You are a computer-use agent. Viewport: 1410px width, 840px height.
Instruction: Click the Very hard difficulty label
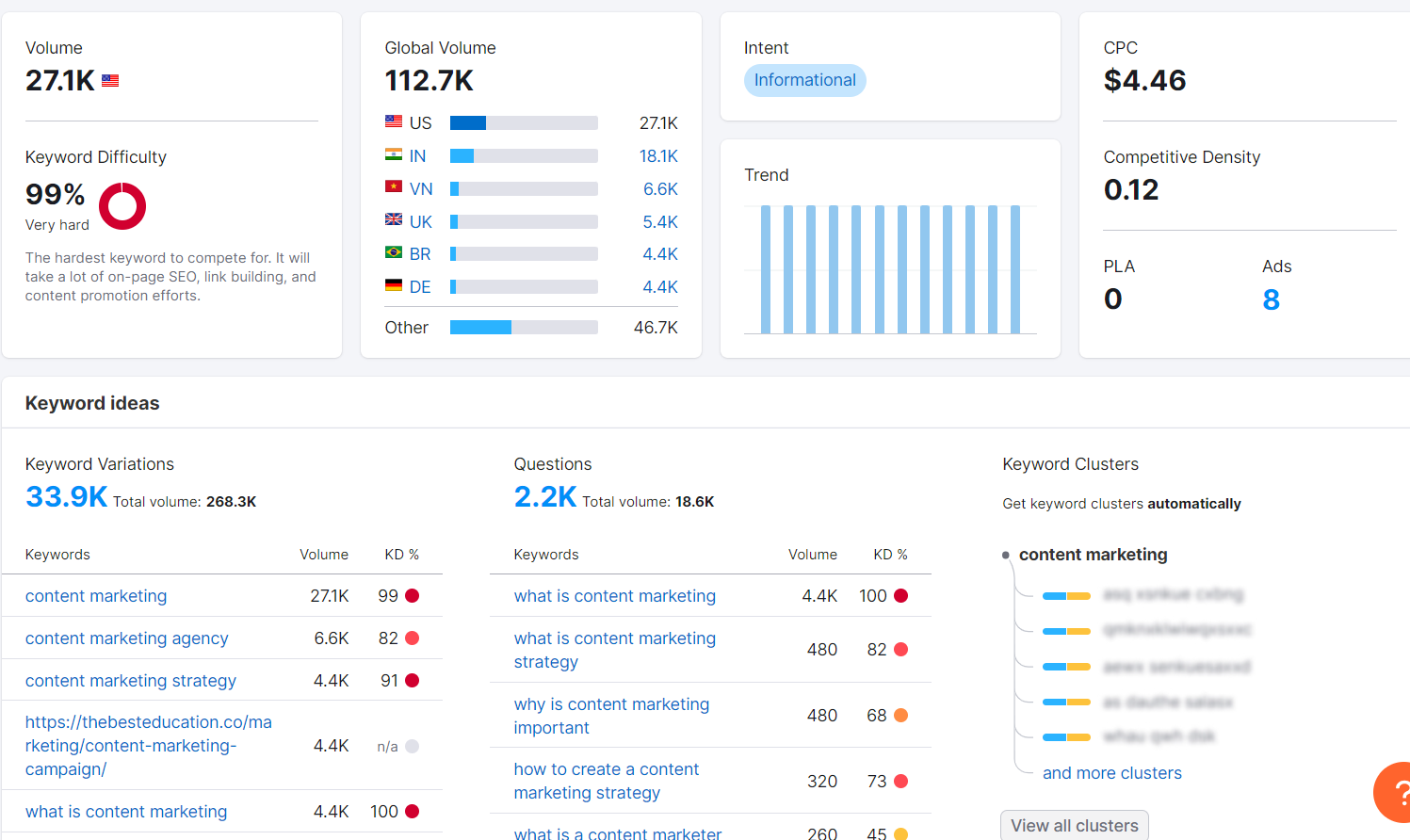pyautogui.click(x=57, y=225)
